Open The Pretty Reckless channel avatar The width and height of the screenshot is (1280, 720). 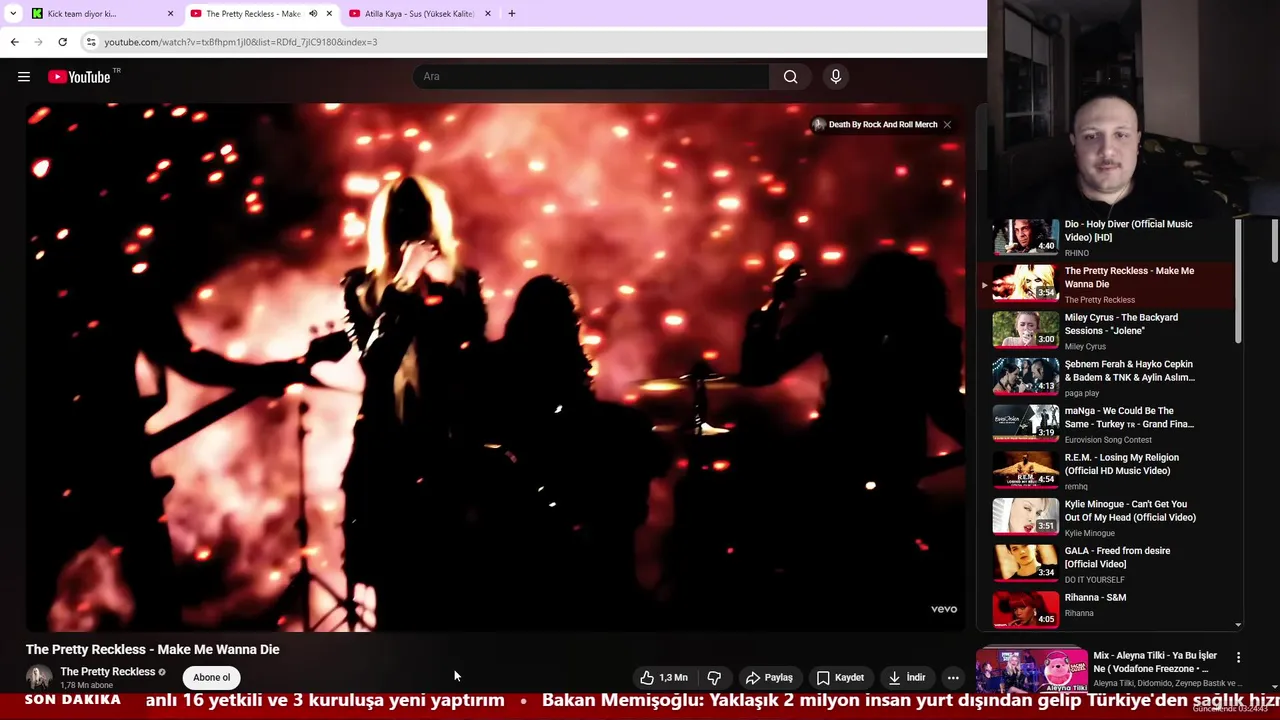coord(39,677)
